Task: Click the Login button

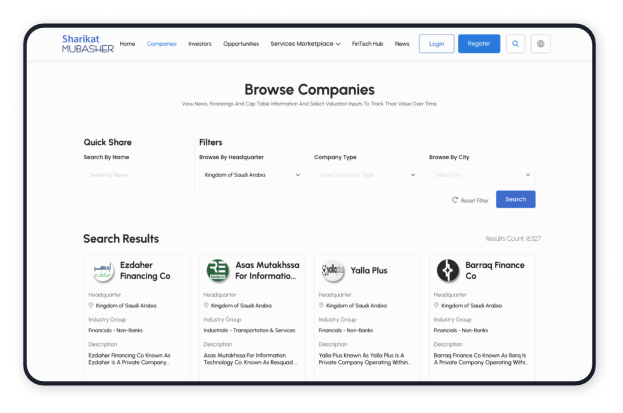Action: point(437,44)
